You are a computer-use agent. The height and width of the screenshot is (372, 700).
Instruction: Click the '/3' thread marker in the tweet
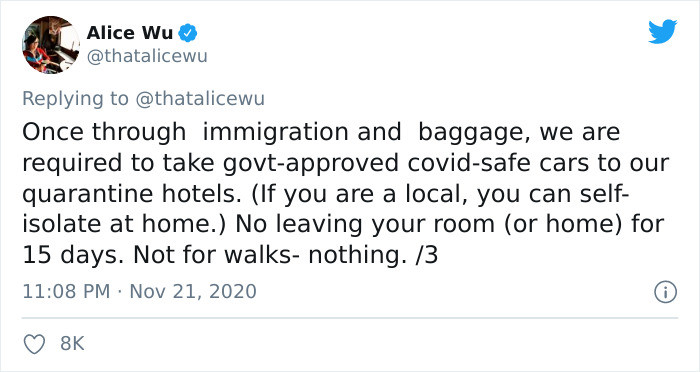[426, 255]
